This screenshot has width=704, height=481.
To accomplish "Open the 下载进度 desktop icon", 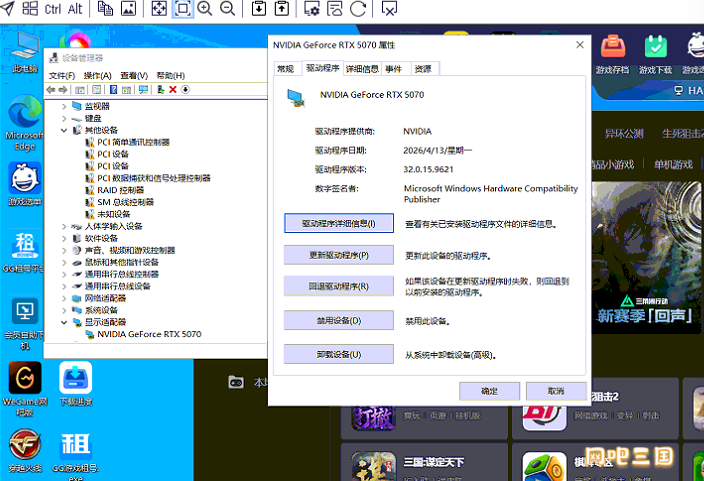I will [x=75, y=384].
